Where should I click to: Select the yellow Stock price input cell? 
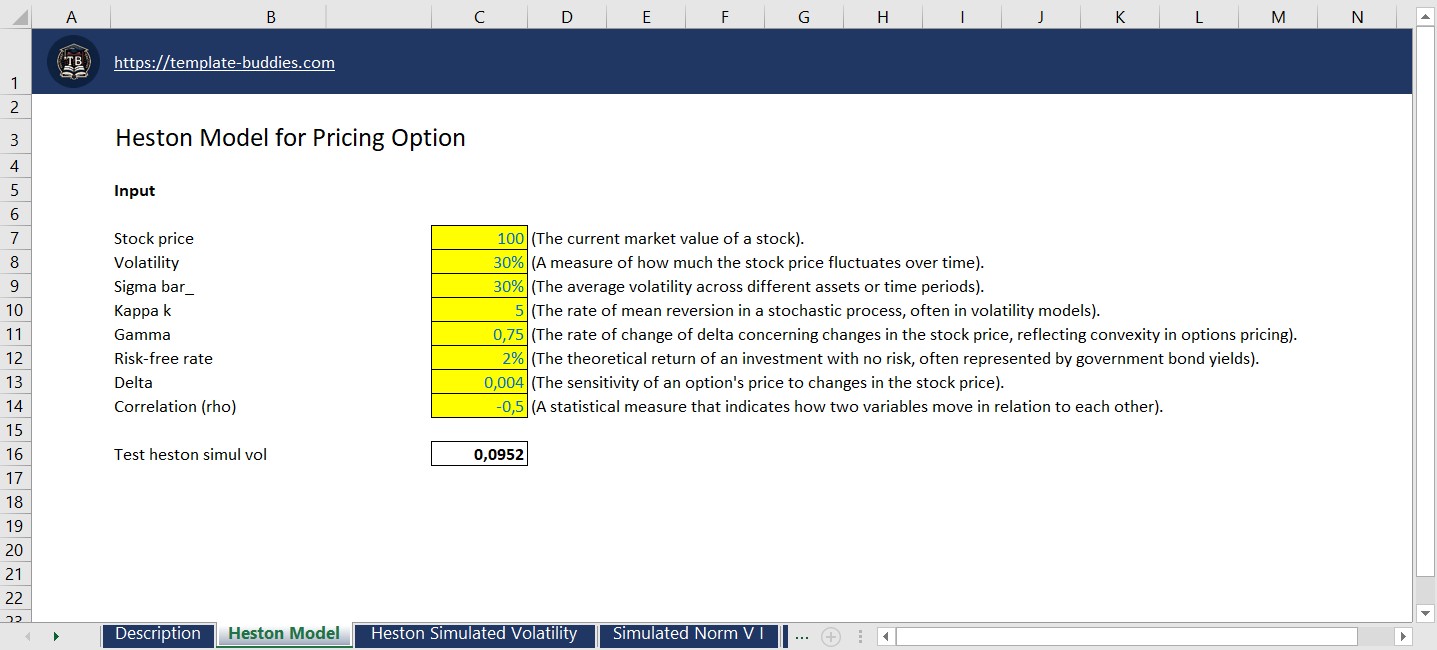(x=479, y=238)
